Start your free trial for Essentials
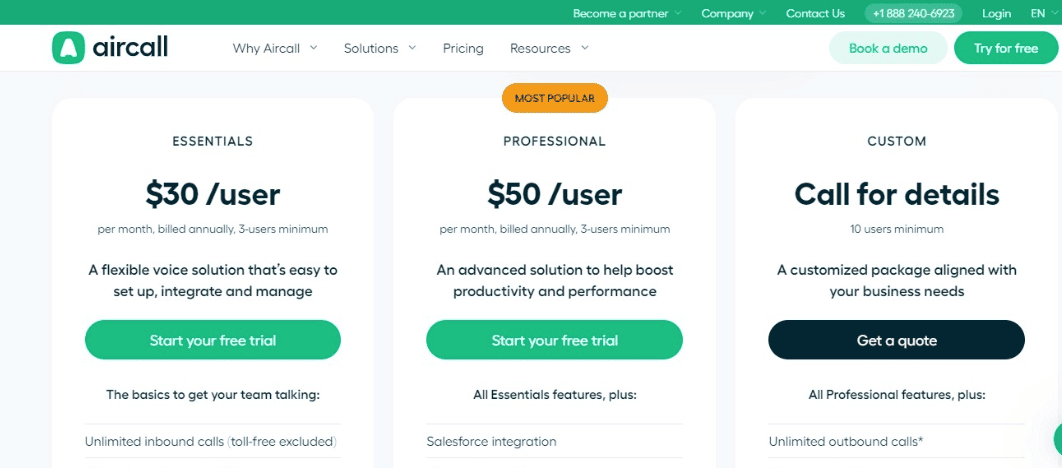Viewport: 1062px width, 468px height. tap(213, 340)
